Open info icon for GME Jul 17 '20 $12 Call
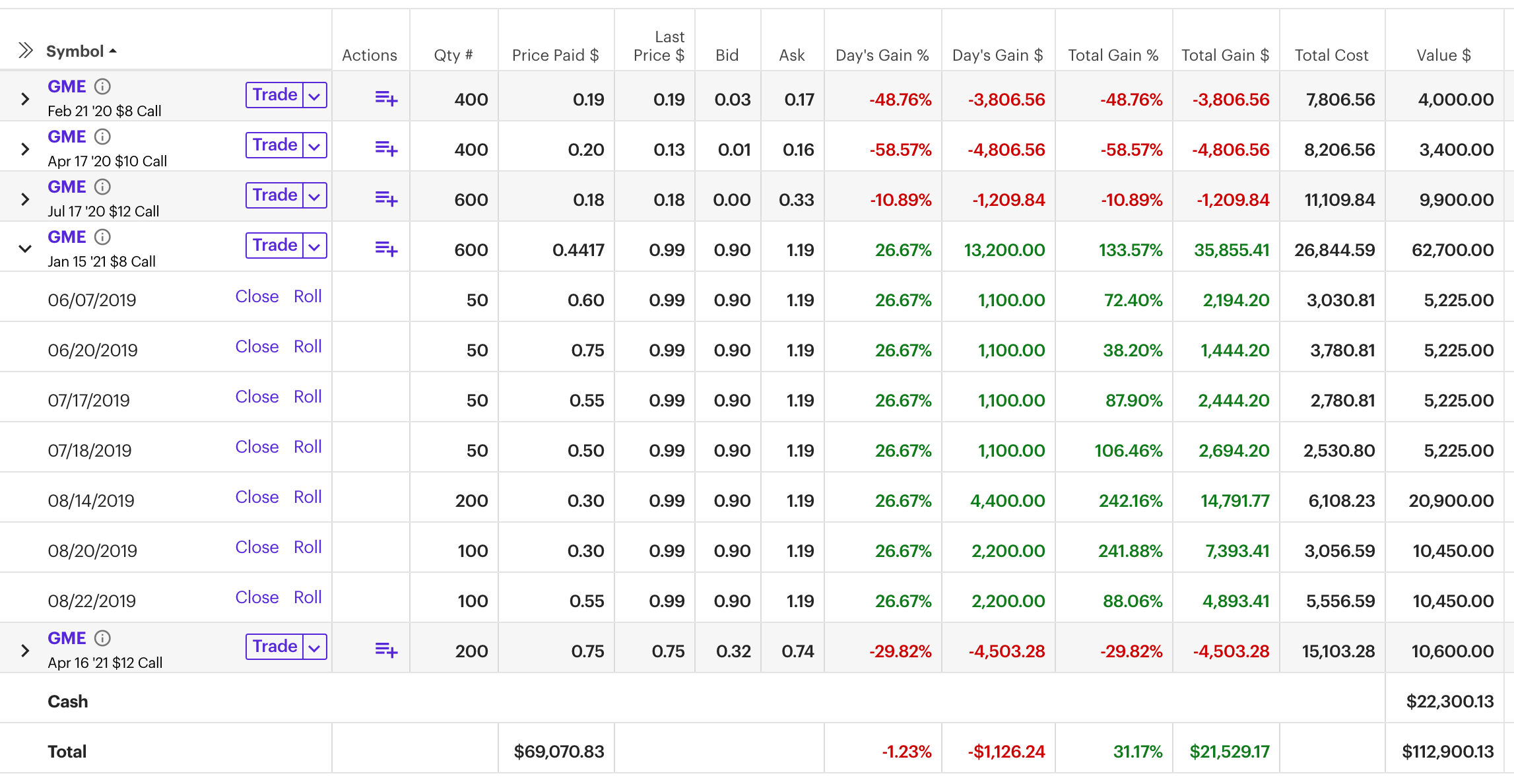 102,187
